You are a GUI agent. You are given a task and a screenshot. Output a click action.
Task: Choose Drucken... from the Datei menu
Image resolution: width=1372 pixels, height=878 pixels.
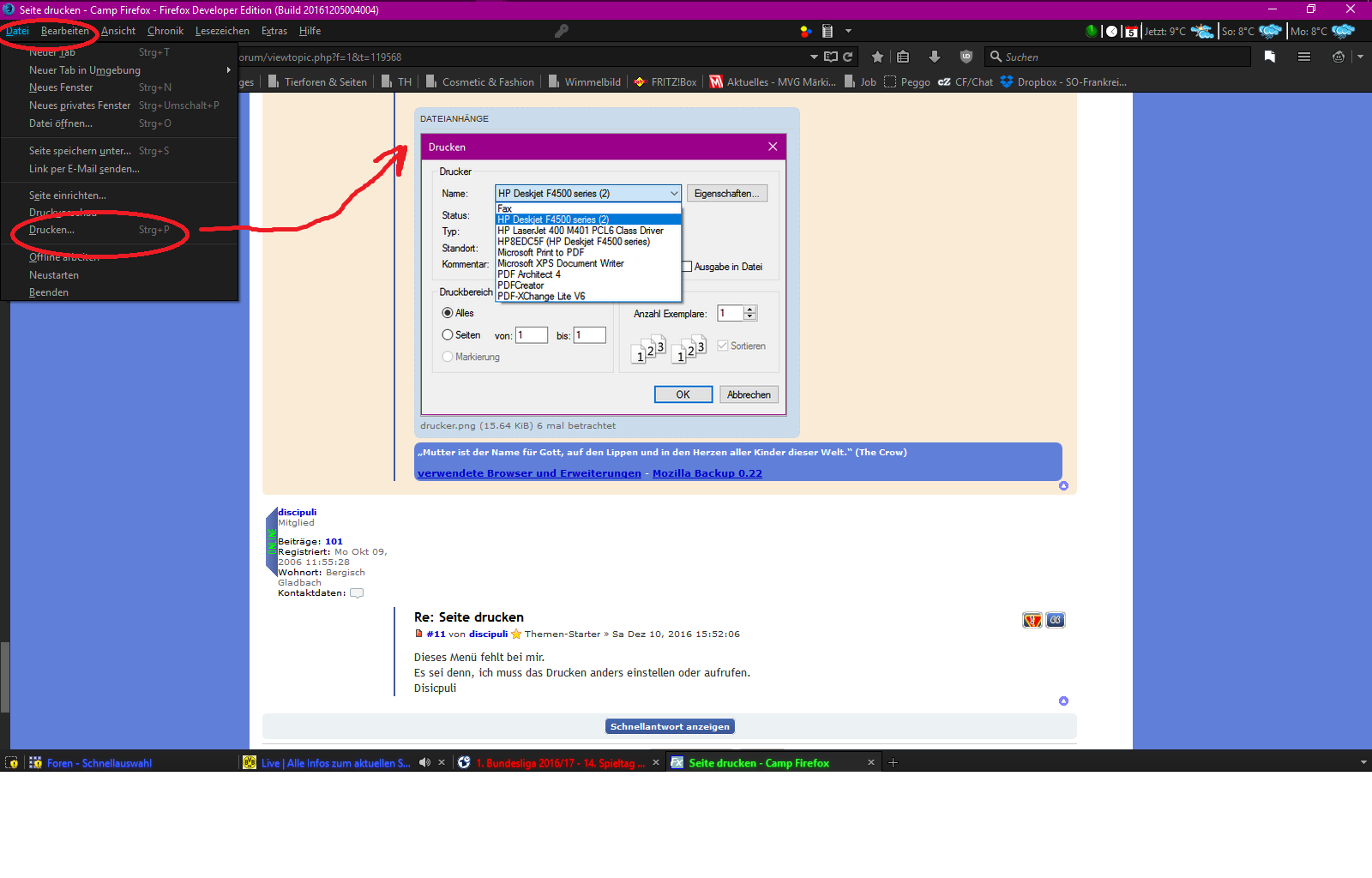tap(119, 230)
